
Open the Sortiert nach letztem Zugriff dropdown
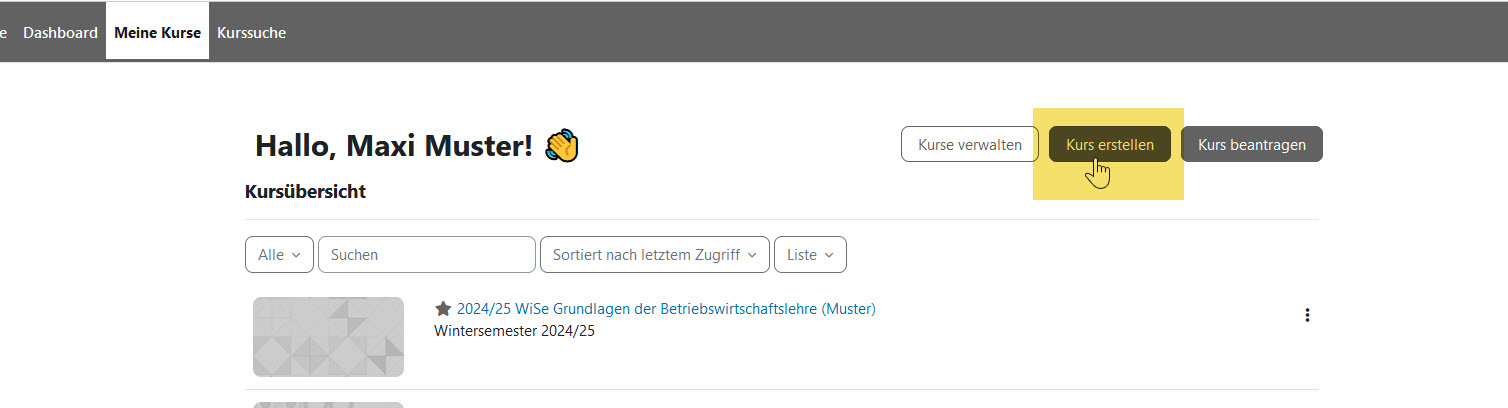click(x=654, y=255)
